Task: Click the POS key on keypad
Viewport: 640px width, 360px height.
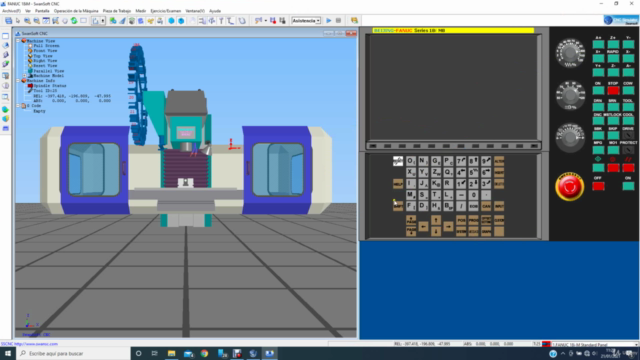Action: (x=461, y=220)
